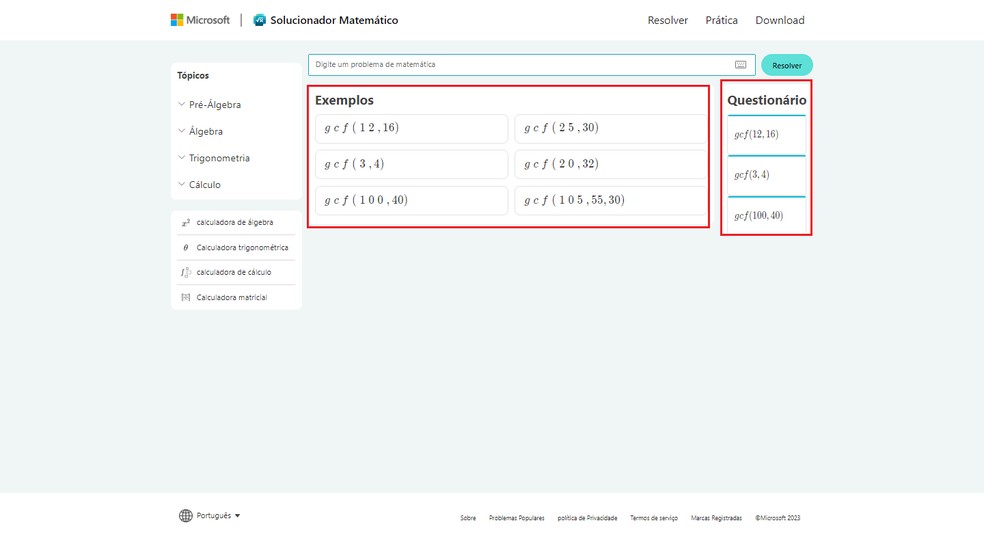Expand the Cálculo topic
Viewport: 984px width, 538px height.
point(199,185)
